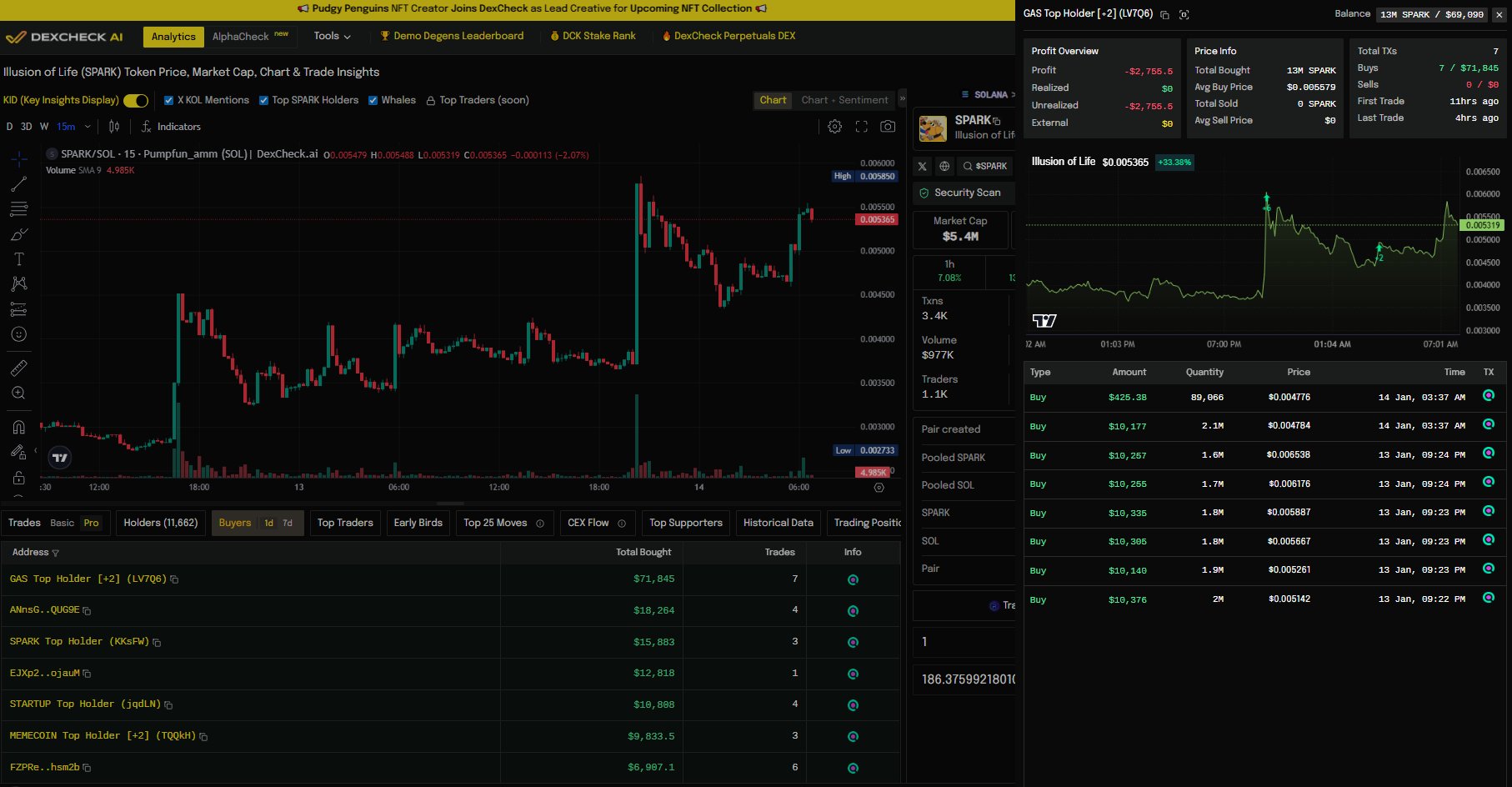The width and height of the screenshot is (1512, 787).
Task: Enter fullscreen chart mode
Action: [x=861, y=127]
